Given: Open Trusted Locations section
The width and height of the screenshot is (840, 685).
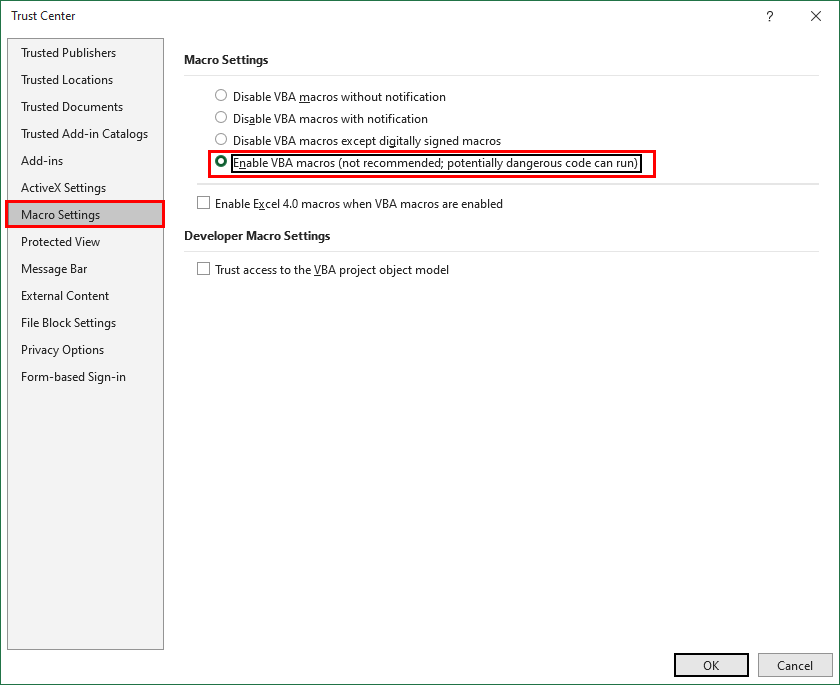Looking at the screenshot, I should 85,80.
